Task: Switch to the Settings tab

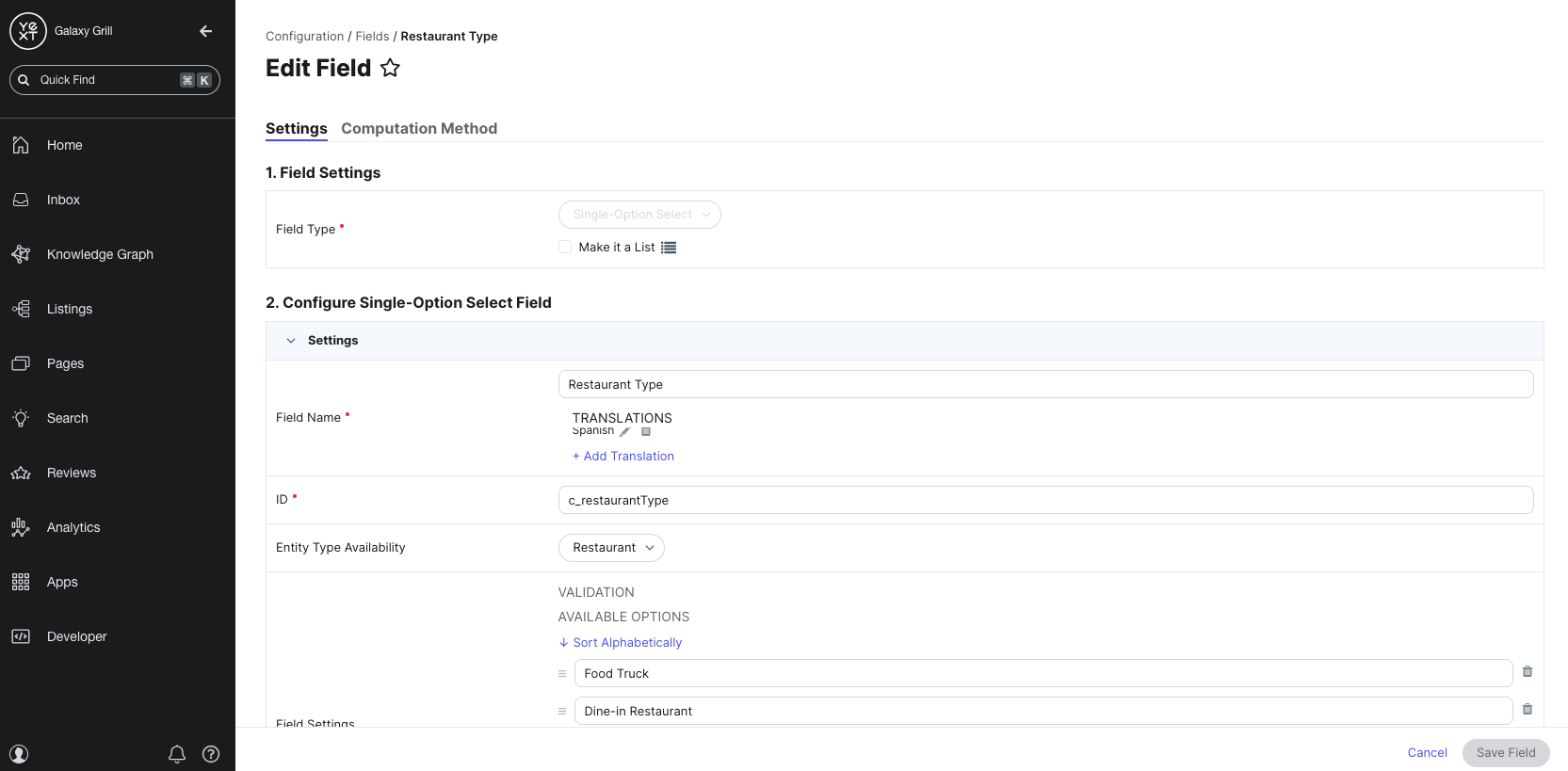Action: [297, 129]
